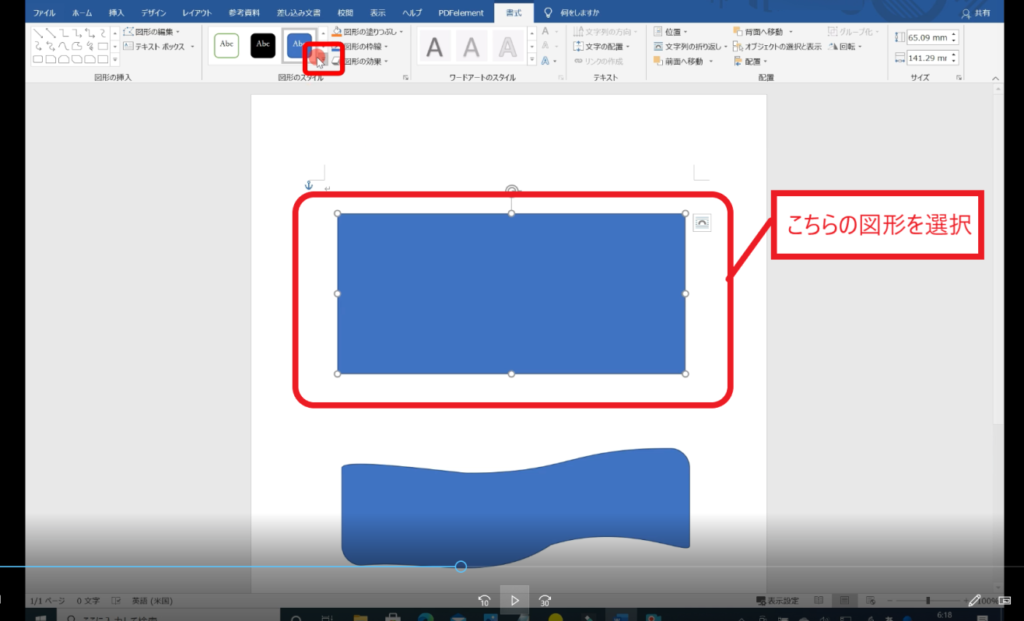Viewport: 1024px width, 621px height.
Task: Open オブジェクトの選択と表示 selection pane
Action: click(783, 46)
